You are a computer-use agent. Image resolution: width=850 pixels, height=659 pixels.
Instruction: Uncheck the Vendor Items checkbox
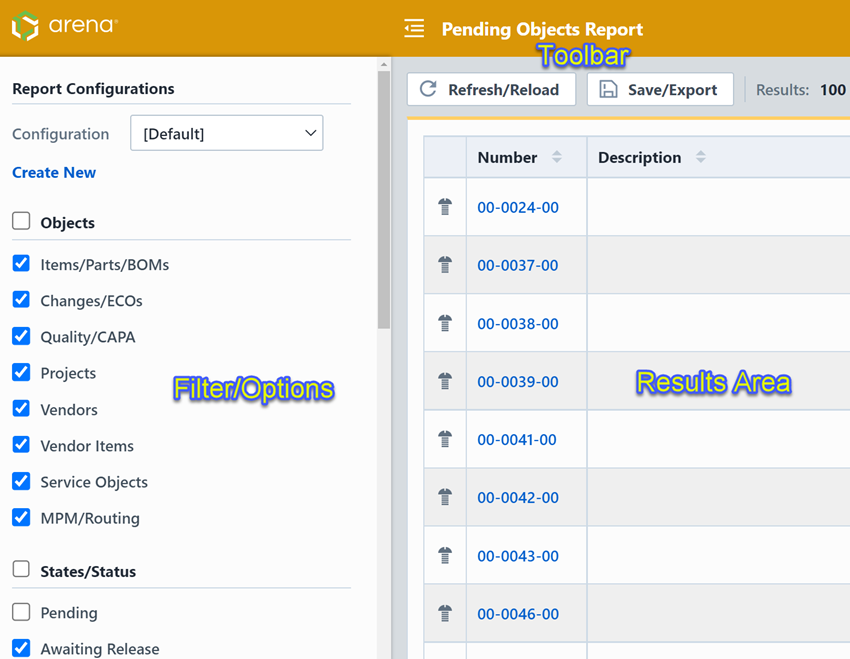coord(21,445)
